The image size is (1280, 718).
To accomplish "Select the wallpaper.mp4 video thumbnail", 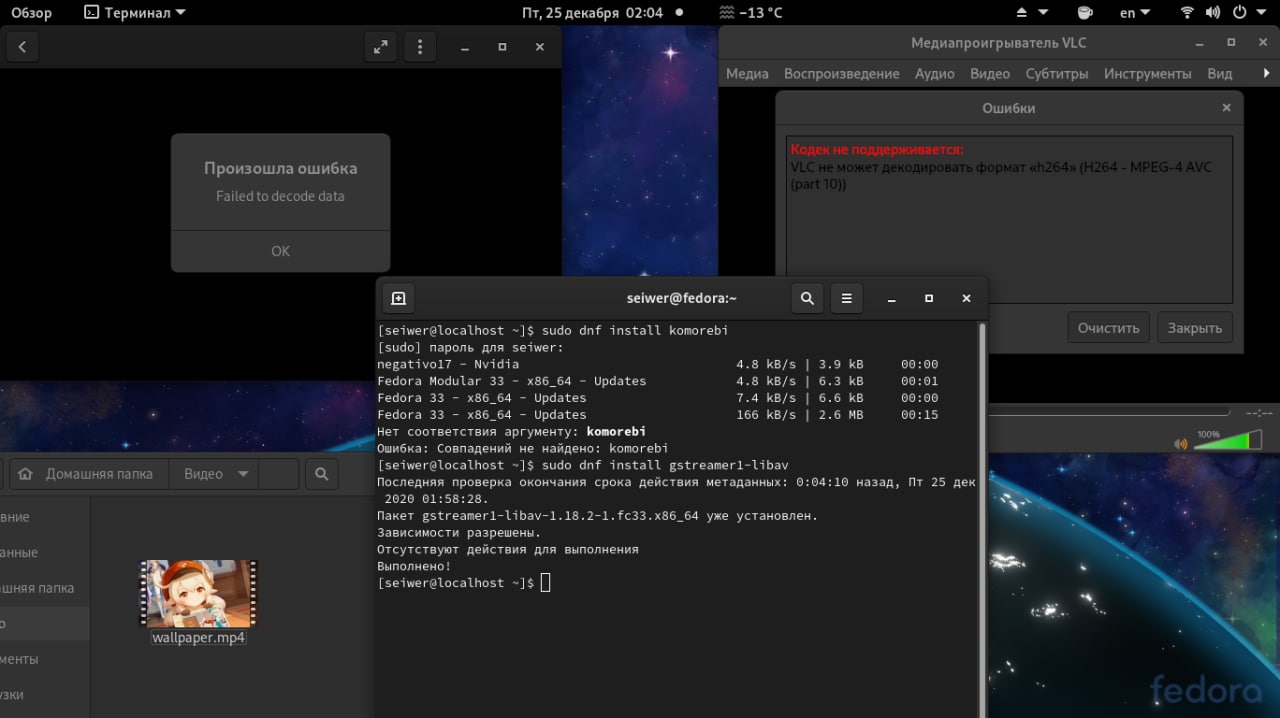I will pyautogui.click(x=198, y=594).
